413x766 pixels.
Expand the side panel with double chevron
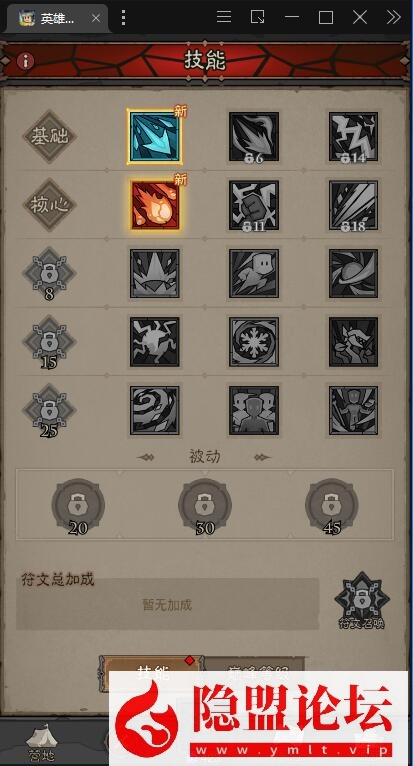coord(393,17)
